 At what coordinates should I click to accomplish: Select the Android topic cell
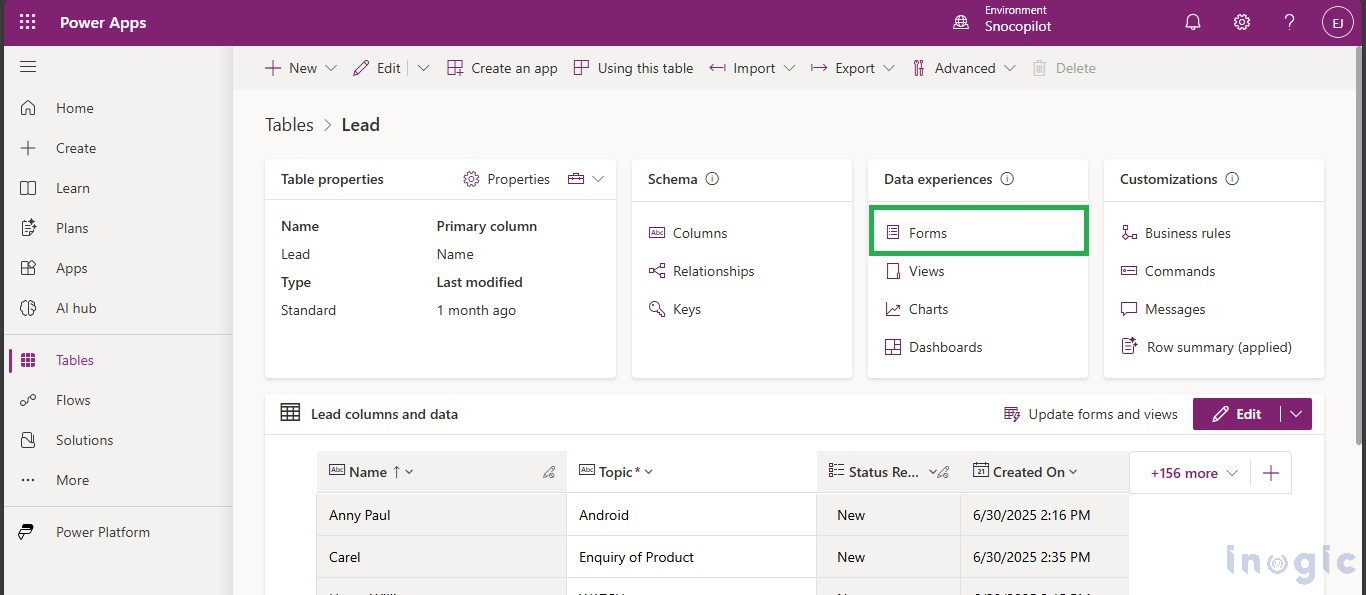point(691,515)
